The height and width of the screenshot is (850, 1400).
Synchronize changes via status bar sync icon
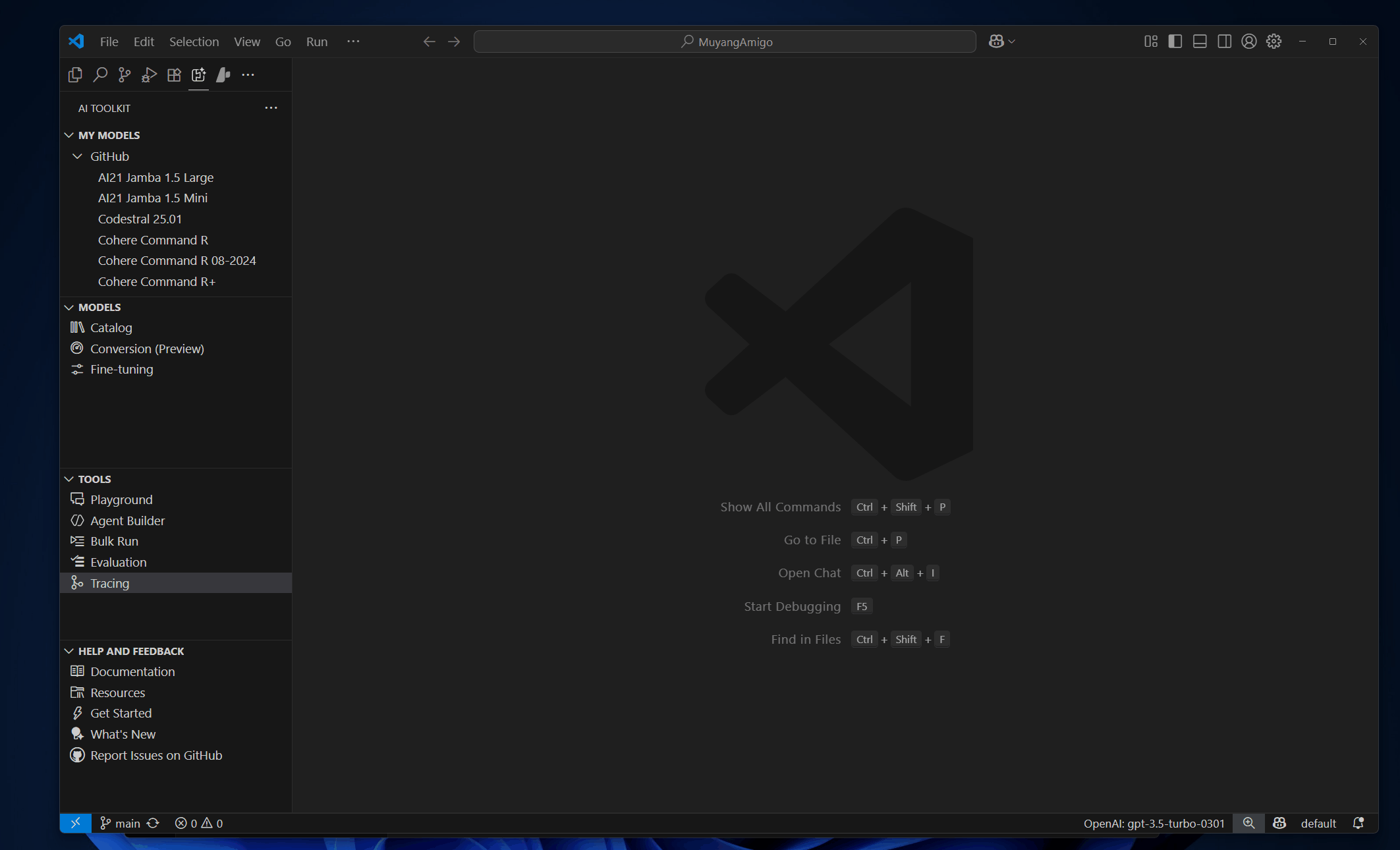[153, 823]
